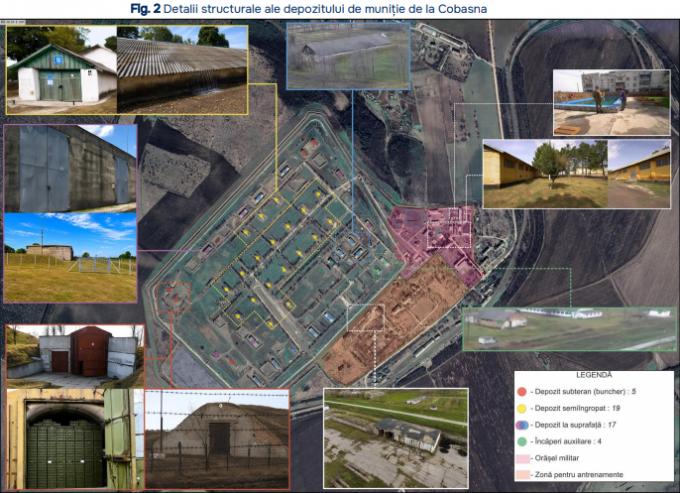Open the concrete wall with metal doors photo

coord(70,168)
